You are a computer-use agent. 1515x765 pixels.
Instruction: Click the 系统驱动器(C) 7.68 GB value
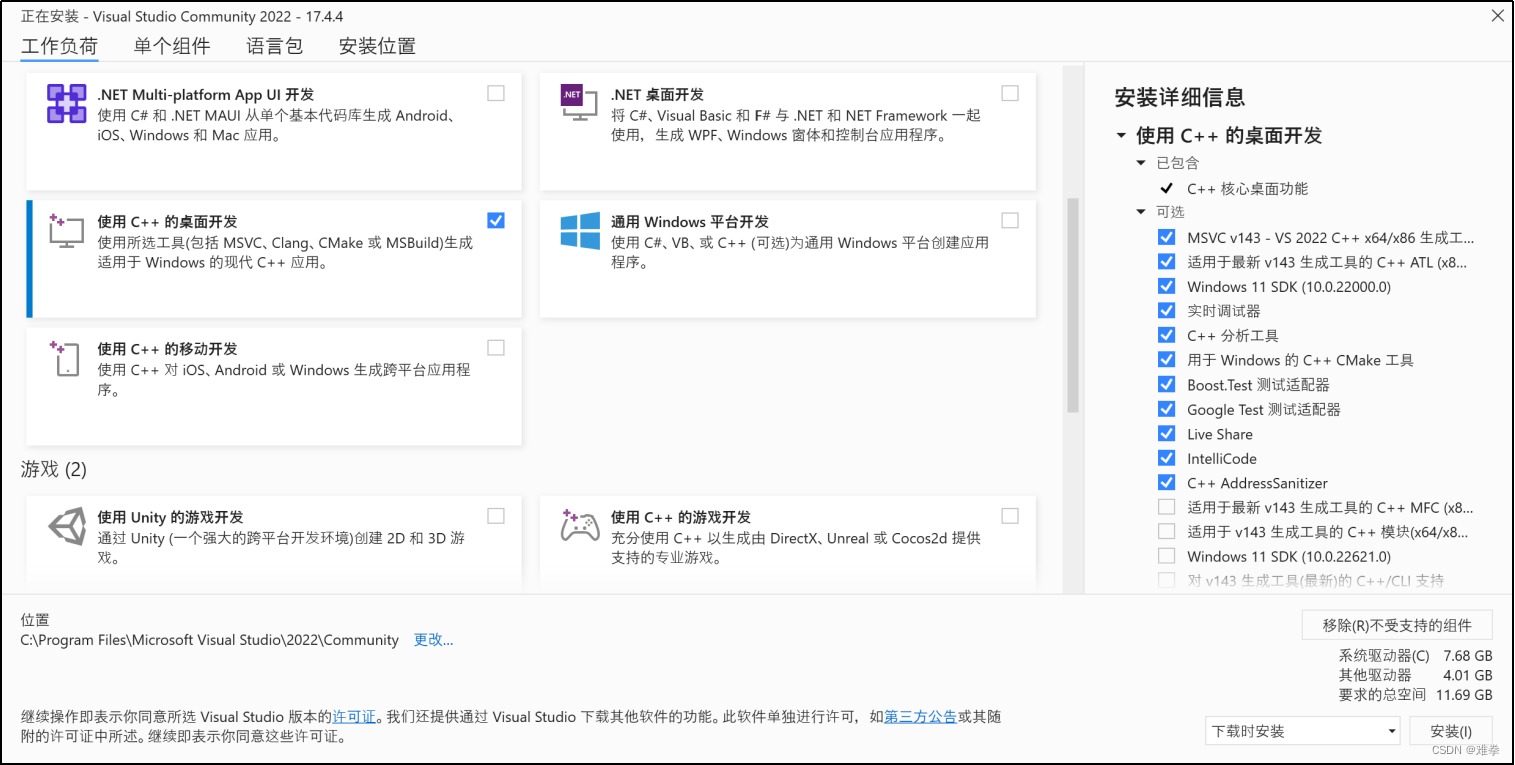[x=1468, y=656]
